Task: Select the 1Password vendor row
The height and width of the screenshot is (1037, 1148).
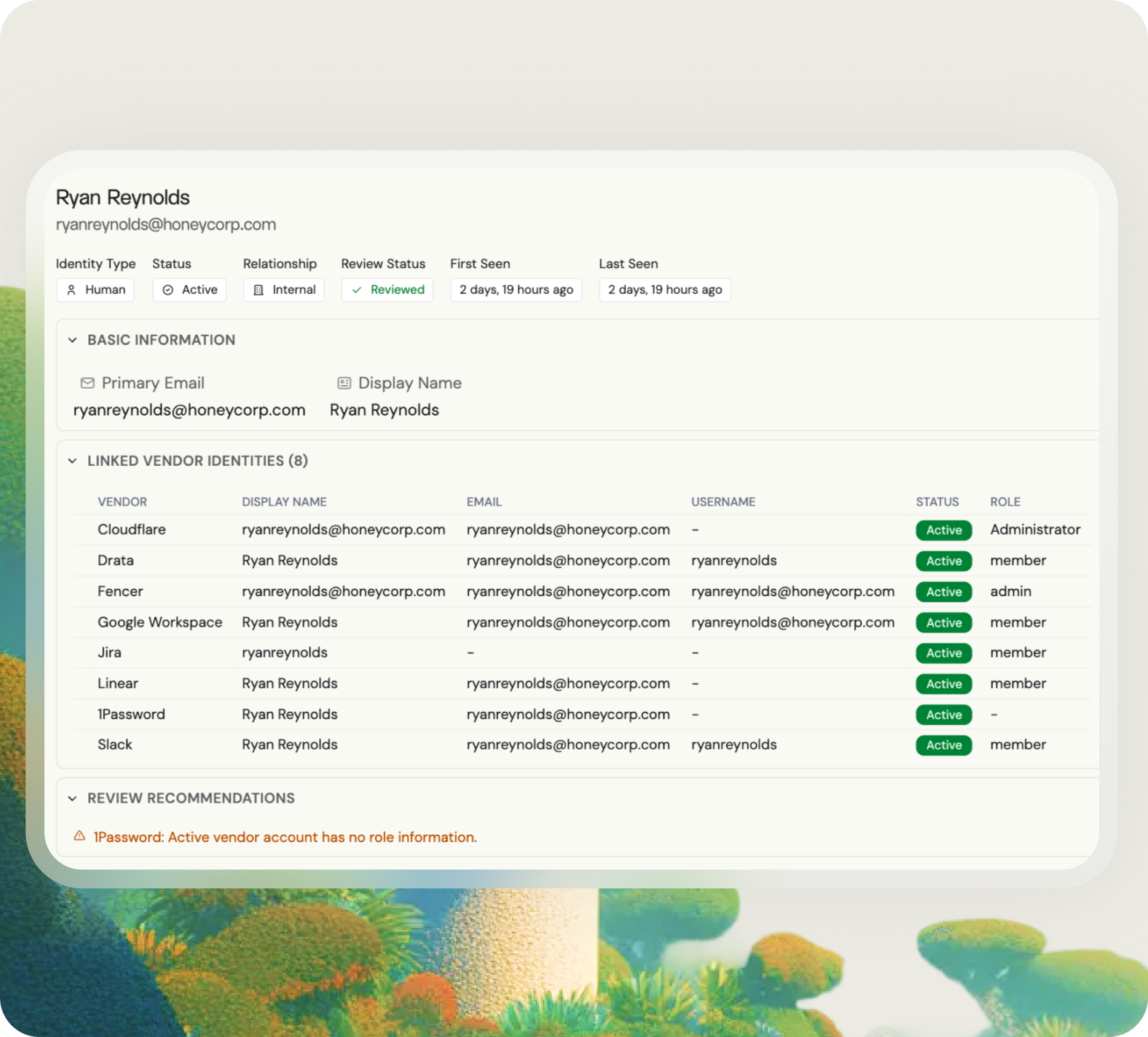Action: pos(582,715)
